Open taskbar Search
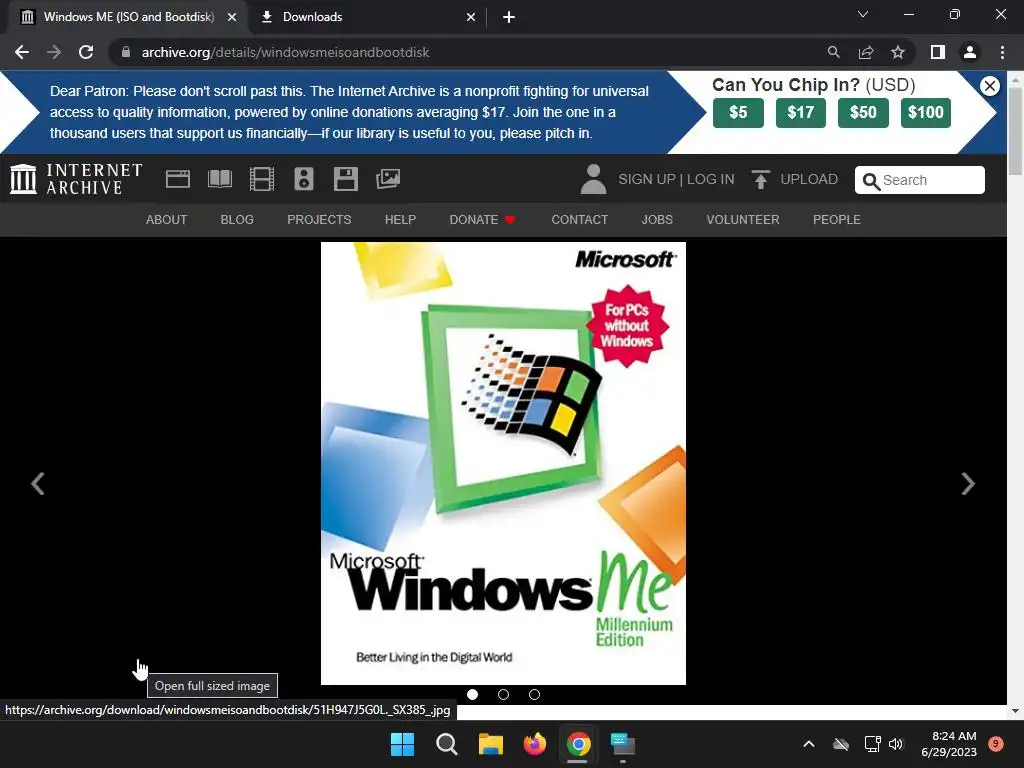Viewport: 1024px width, 768px height. point(447,744)
